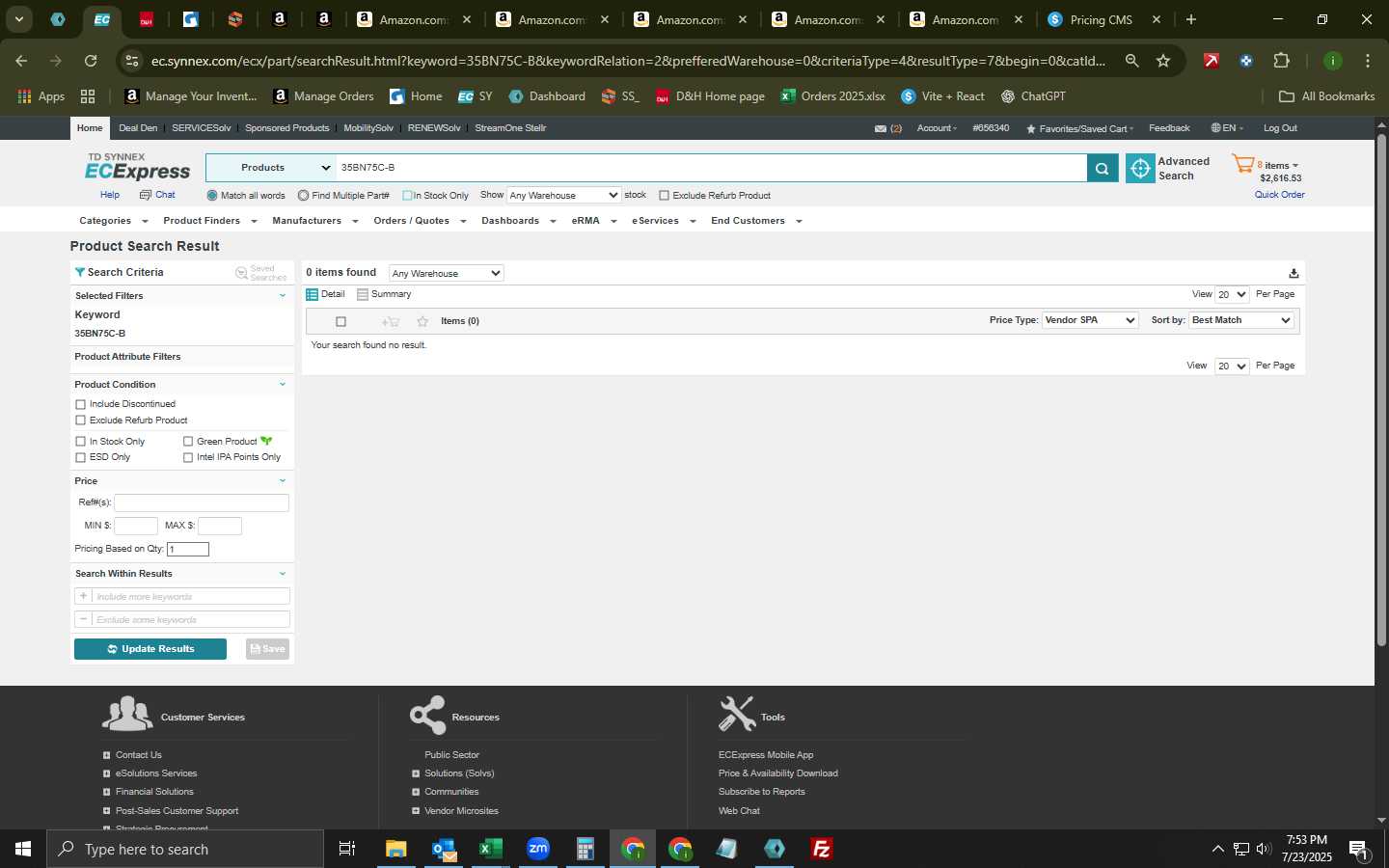
Task: Click the add-to-cart icon in Items header
Action: (x=390, y=321)
